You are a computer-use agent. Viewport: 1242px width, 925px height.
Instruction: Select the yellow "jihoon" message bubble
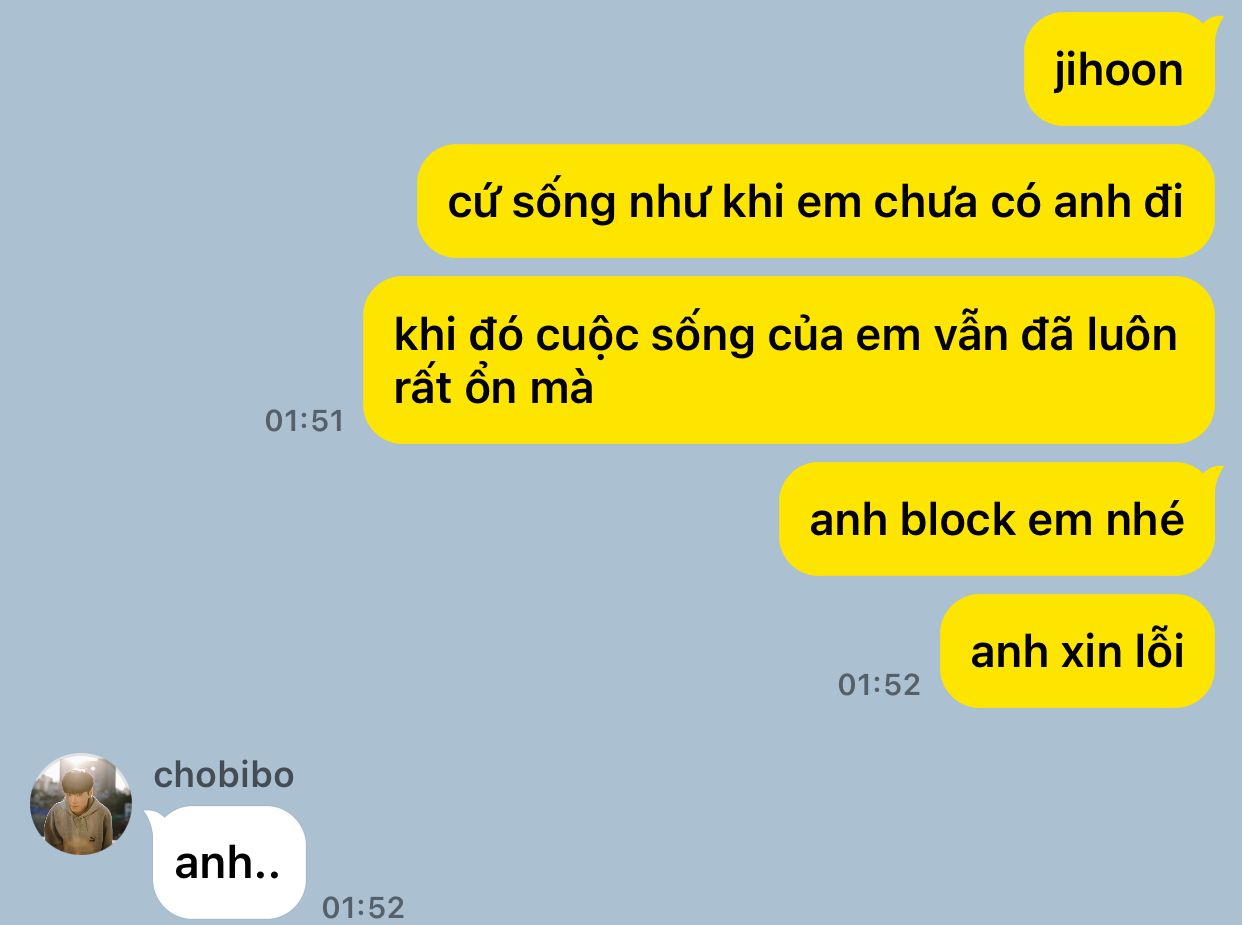(x=1119, y=69)
